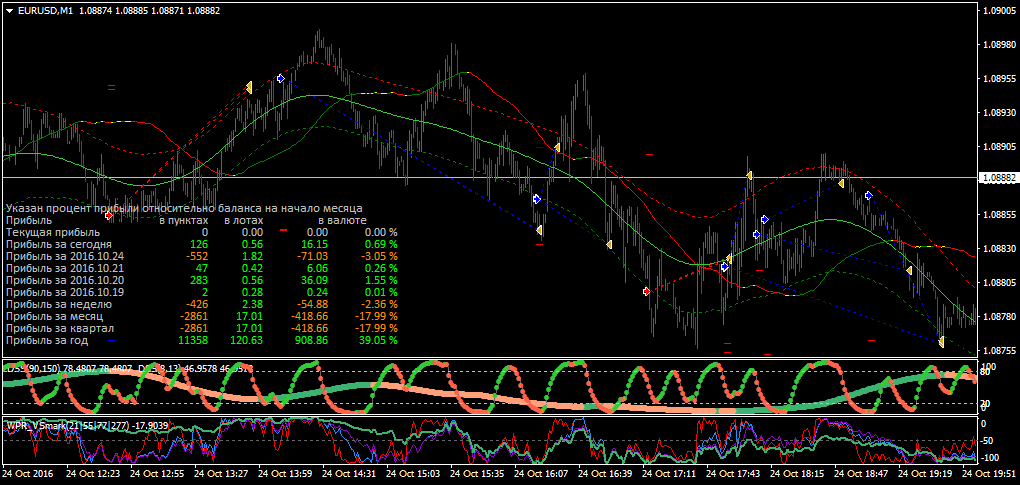Click the 1.09005 price scale label

point(999,11)
